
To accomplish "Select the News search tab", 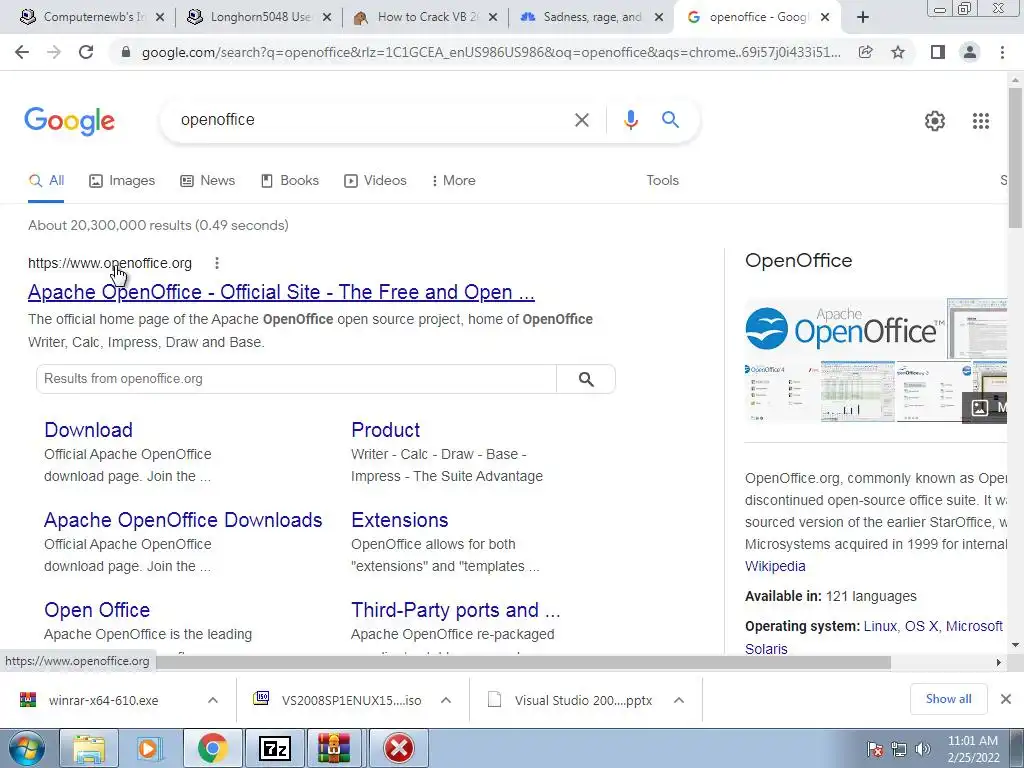I will click(x=208, y=181).
